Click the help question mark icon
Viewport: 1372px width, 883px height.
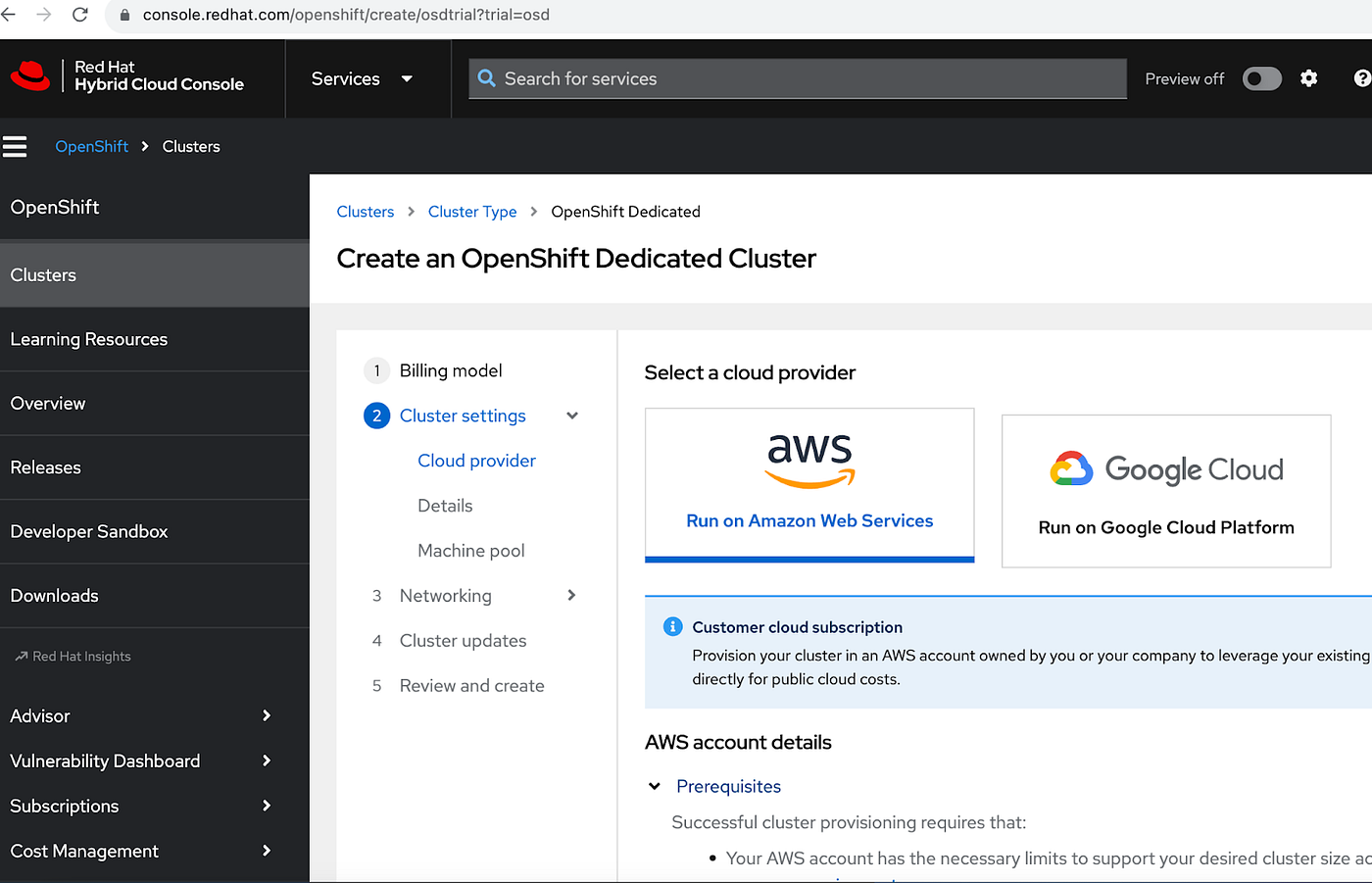[1361, 78]
